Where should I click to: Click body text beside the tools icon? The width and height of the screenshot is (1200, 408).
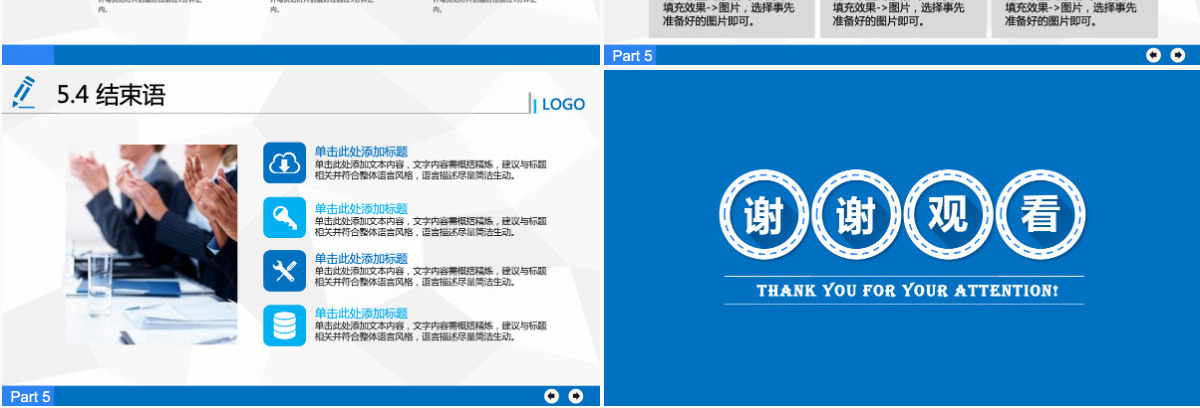point(431,276)
